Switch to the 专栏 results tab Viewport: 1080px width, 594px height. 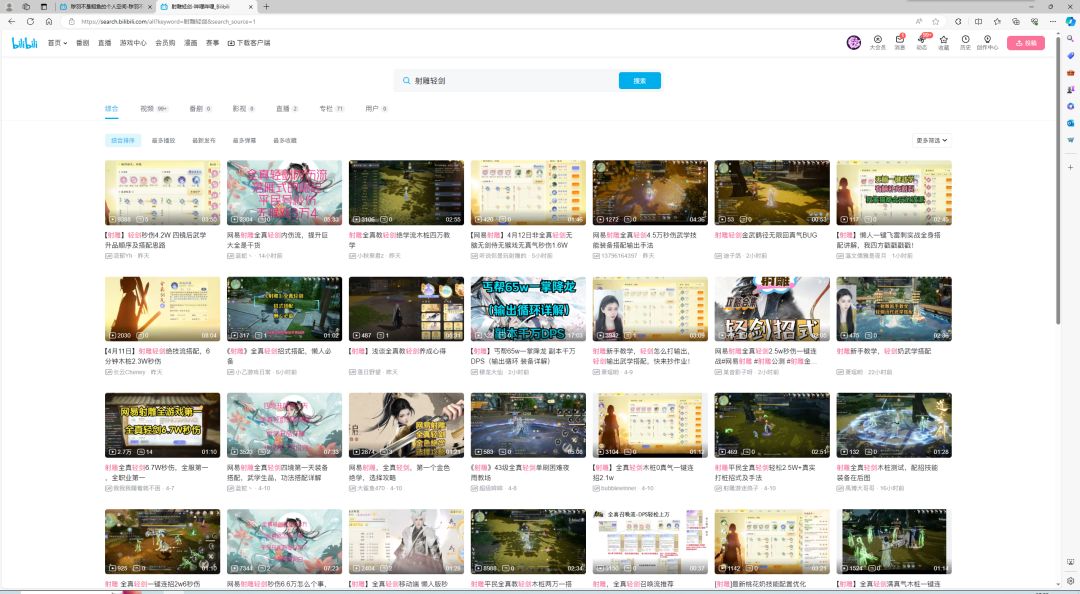(331, 108)
